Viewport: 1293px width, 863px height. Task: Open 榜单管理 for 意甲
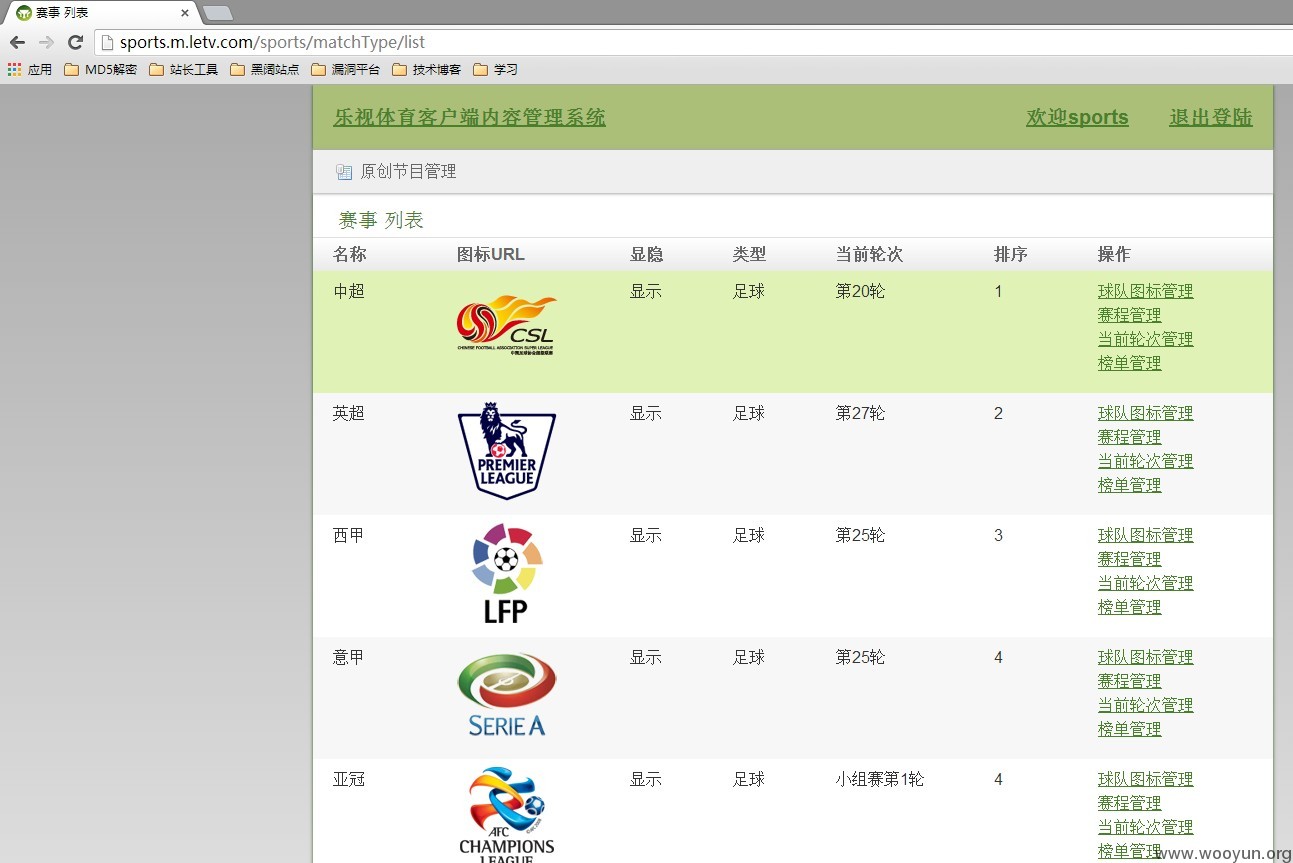(1129, 729)
